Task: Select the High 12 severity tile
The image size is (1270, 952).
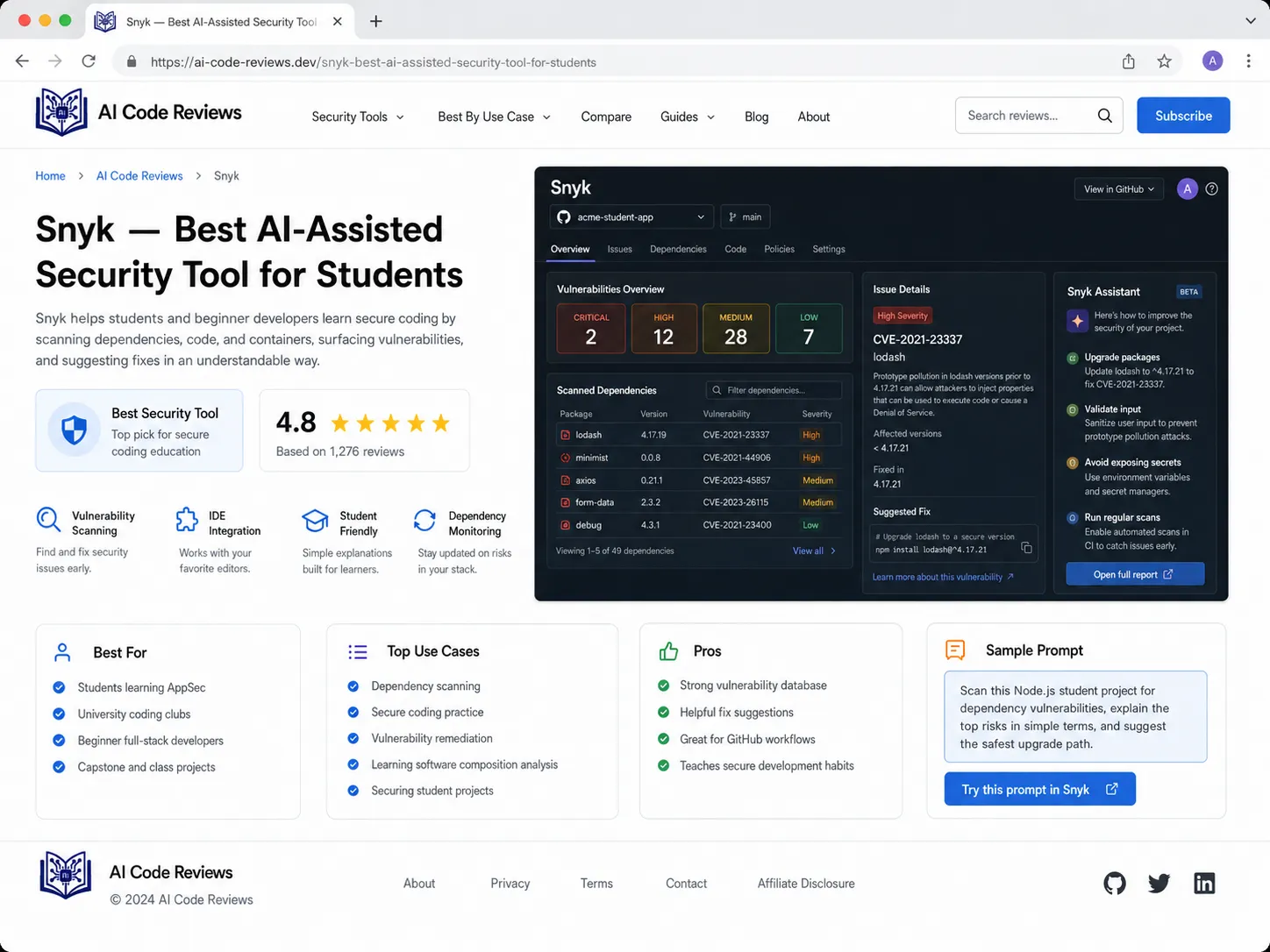Action: 664,328
